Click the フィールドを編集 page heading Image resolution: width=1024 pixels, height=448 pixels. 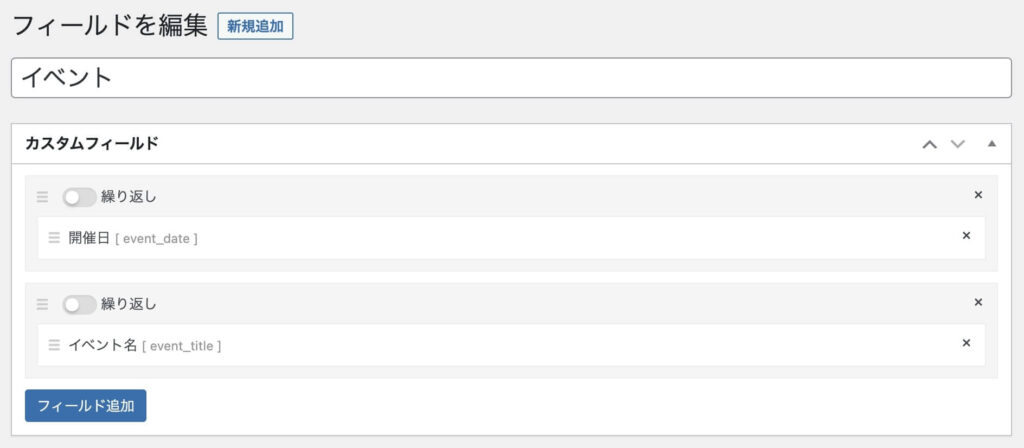110,25
